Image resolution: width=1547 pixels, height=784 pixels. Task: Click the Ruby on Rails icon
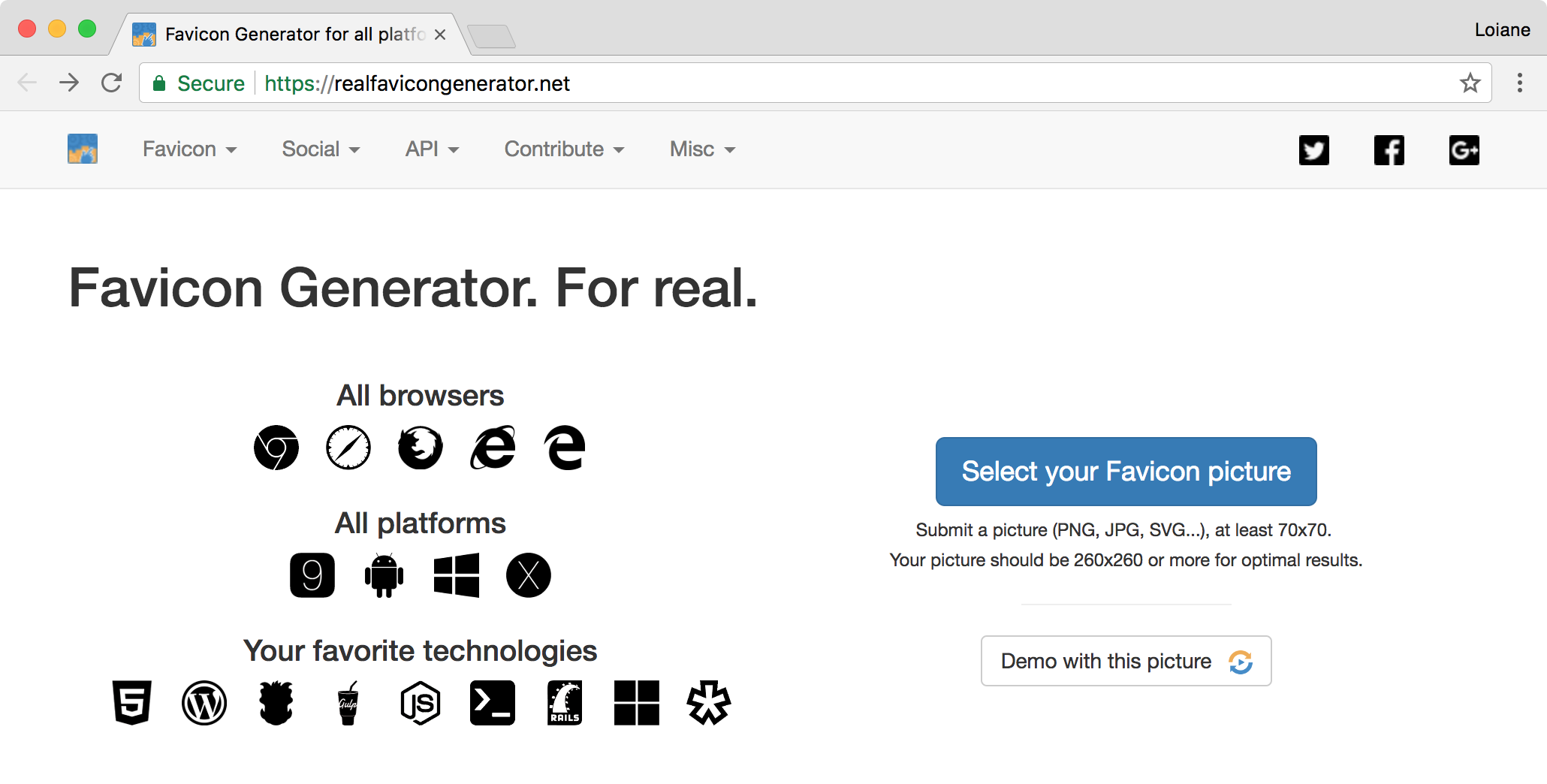click(565, 703)
